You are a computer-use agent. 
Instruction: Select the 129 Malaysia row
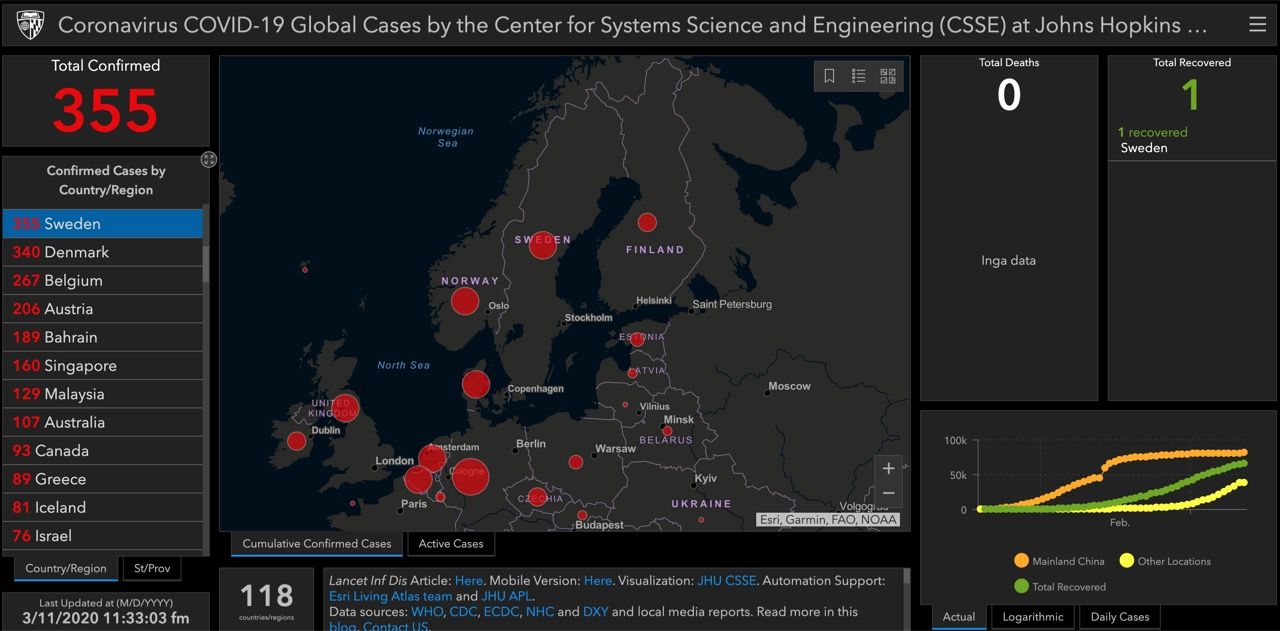(102, 394)
